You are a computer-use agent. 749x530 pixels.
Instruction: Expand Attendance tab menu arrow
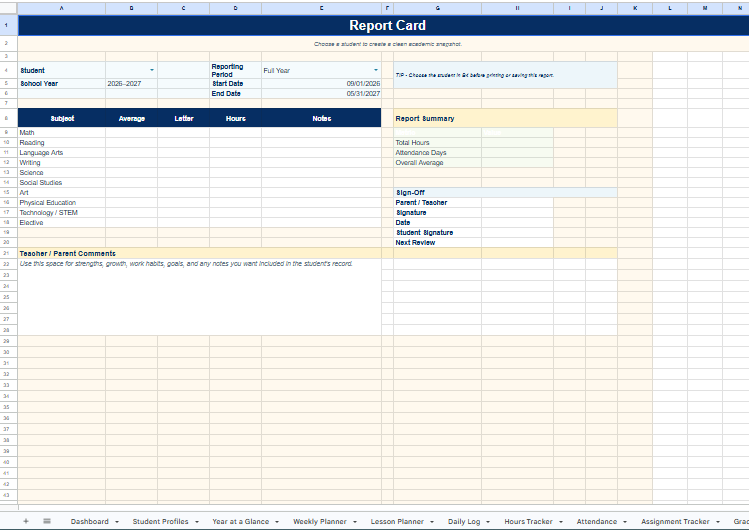click(624, 522)
